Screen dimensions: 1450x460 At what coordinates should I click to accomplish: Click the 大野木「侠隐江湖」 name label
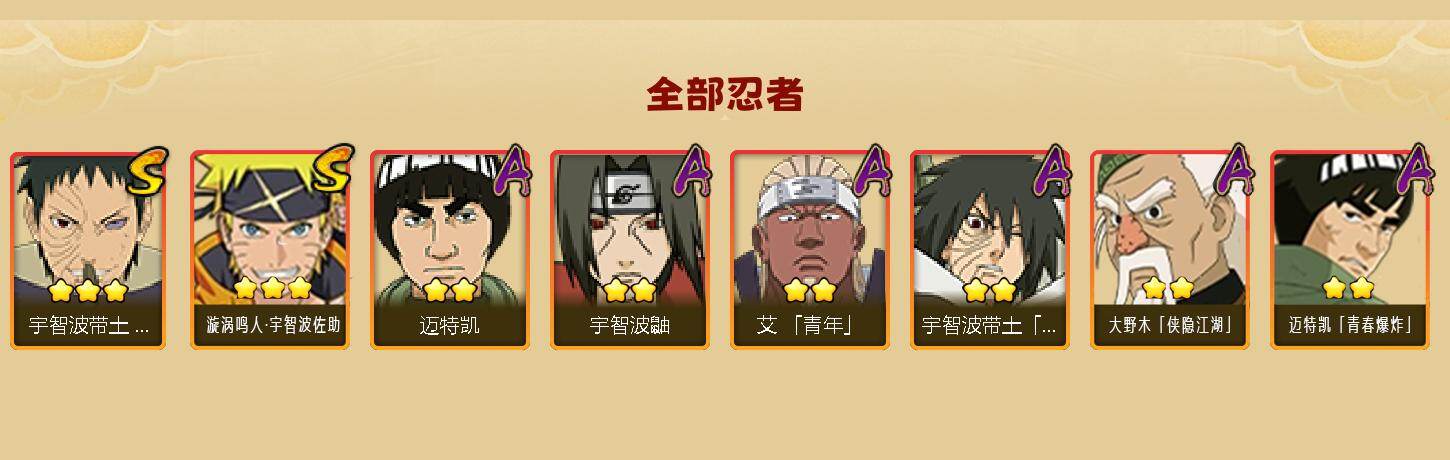1169,326
